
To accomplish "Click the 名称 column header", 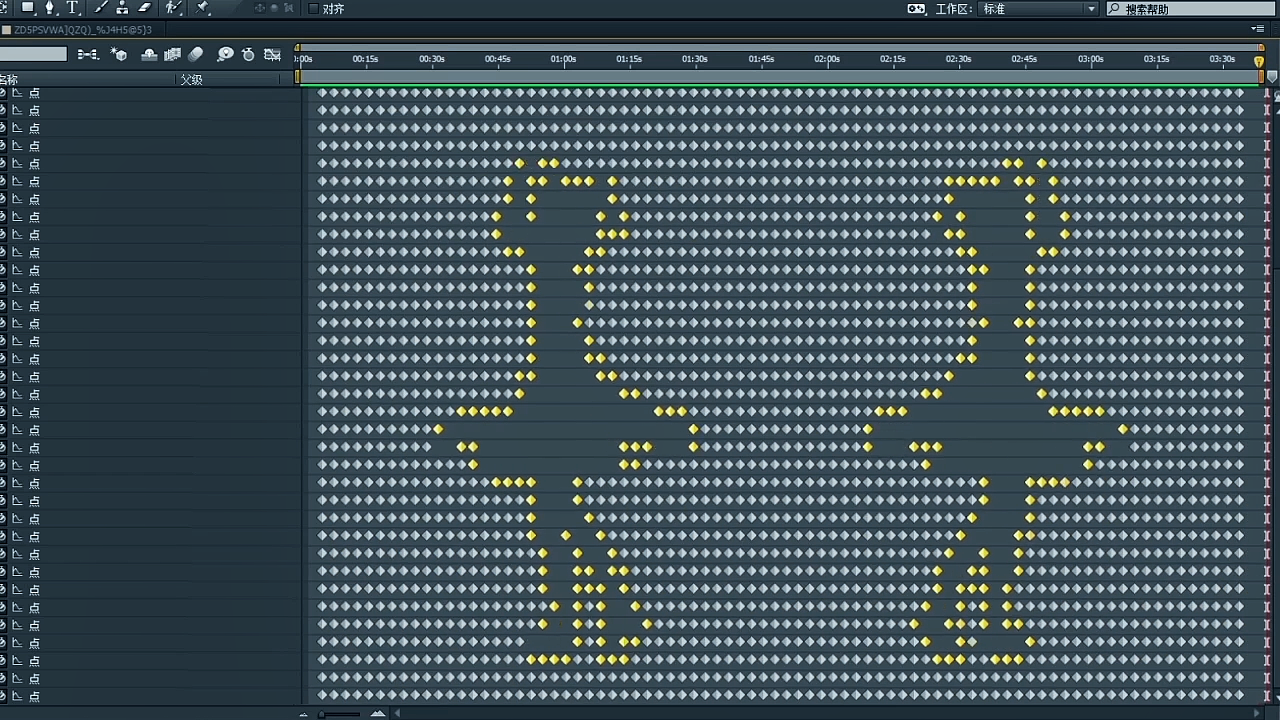I will pos(9,80).
